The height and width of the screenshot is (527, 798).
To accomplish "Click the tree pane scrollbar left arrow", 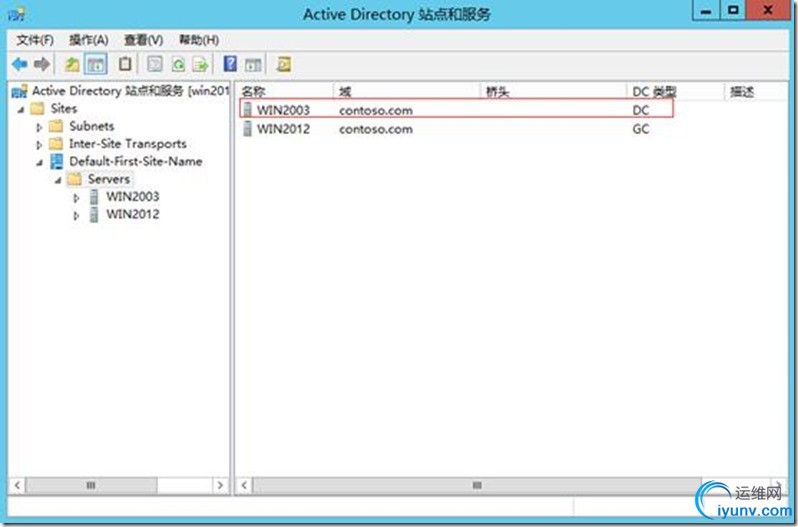I will point(17,485).
